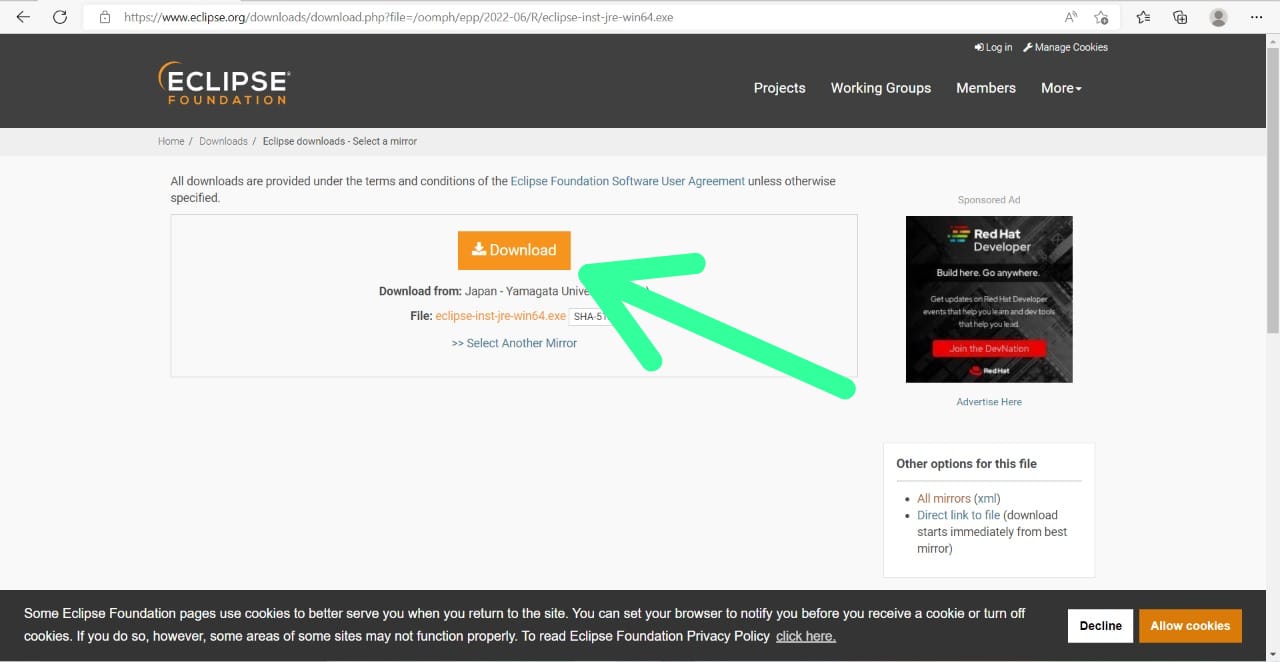Choose Select Another Mirror link

(x=514, y=343)
